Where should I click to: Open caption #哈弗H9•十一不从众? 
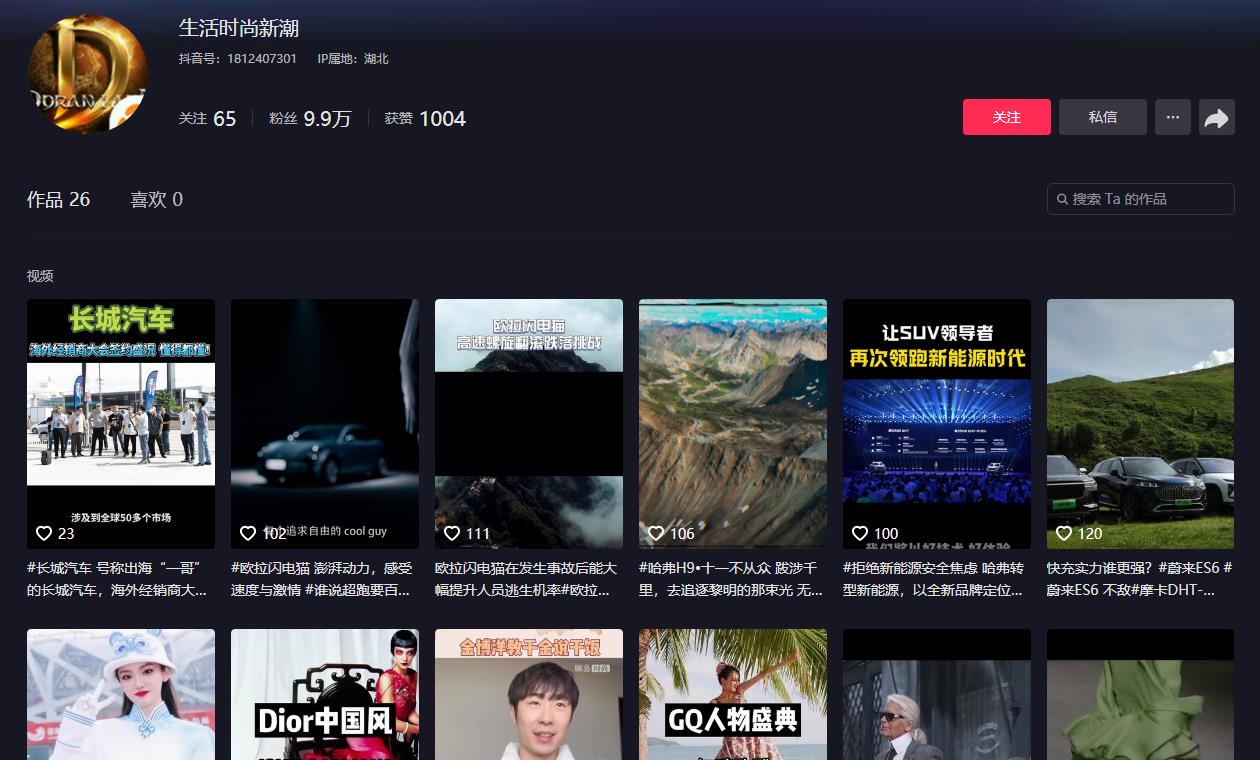(731, 579)
